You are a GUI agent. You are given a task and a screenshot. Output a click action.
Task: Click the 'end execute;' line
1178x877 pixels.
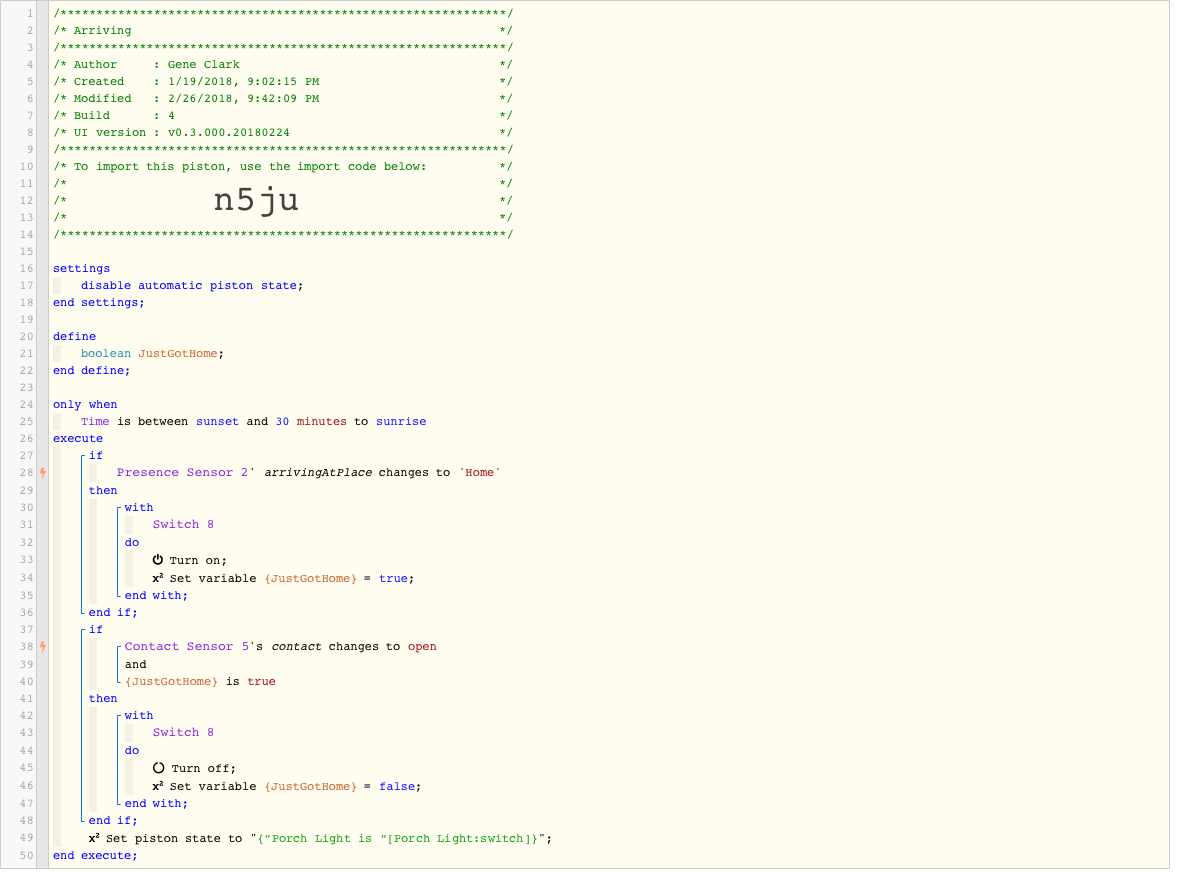coord(95,856)
